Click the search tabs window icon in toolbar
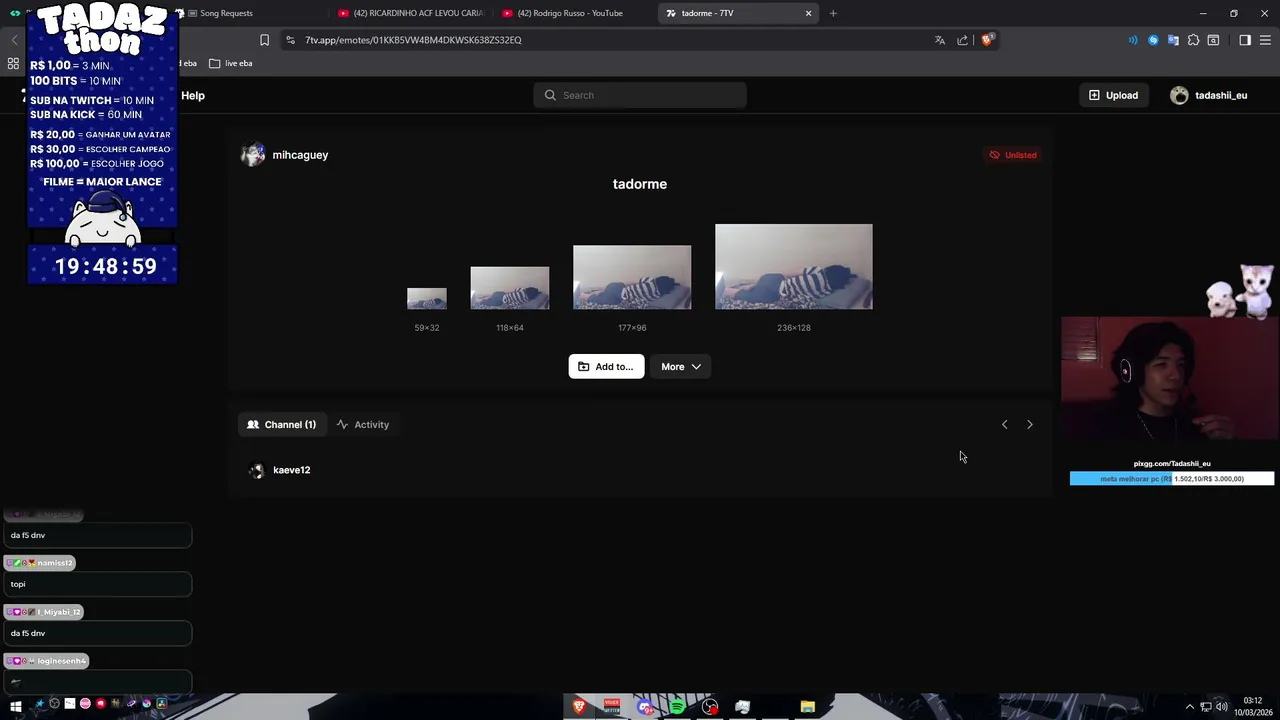Screen dimensions: 1280x720 click(x=1213, y=40)
